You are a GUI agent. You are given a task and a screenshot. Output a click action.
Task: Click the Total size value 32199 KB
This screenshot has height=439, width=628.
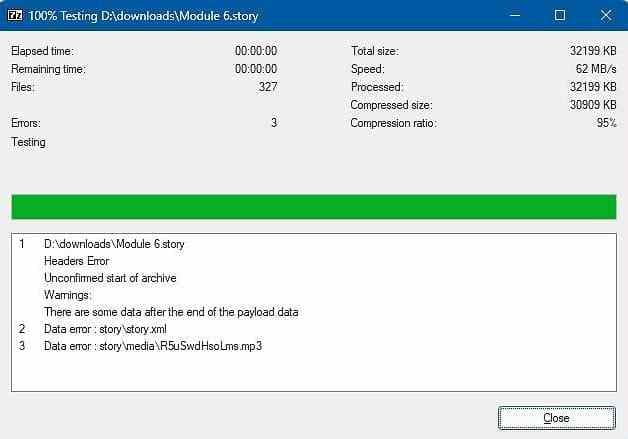tap(593, 51)
